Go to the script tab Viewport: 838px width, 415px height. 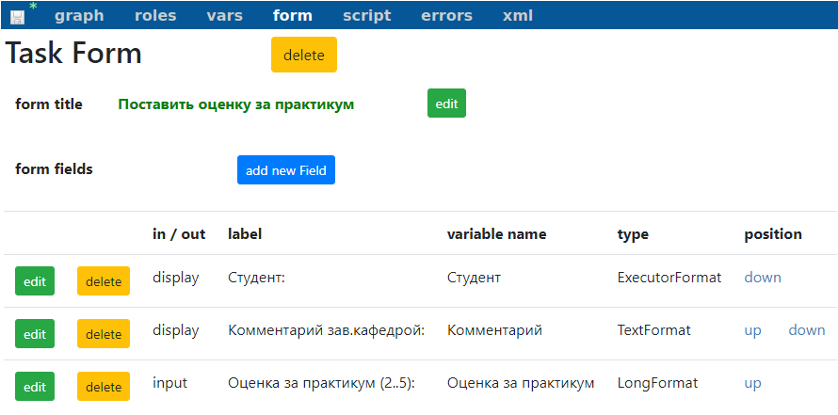pyautogui.click(x=367, y=15)
